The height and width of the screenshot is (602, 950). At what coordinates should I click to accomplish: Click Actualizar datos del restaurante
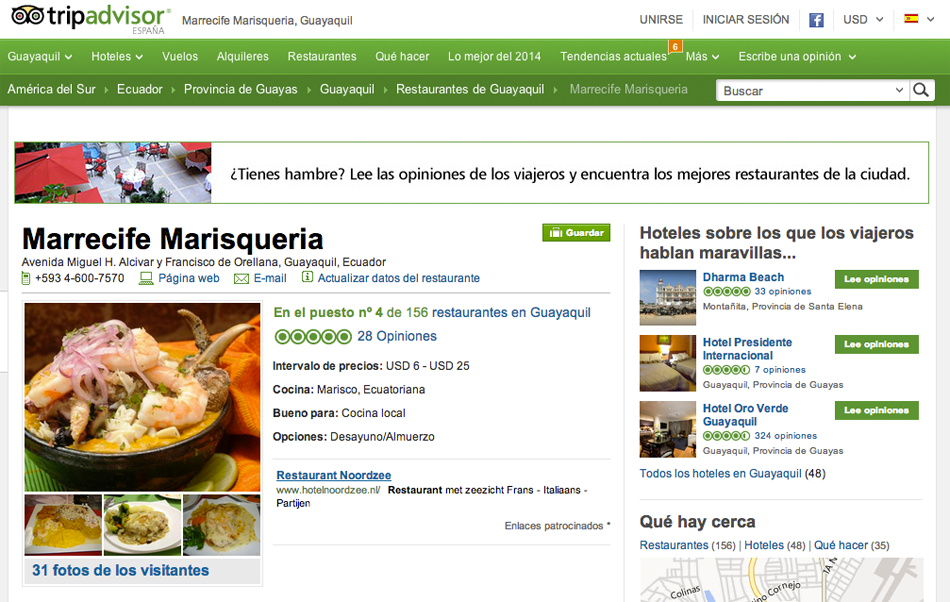point(399,278)
